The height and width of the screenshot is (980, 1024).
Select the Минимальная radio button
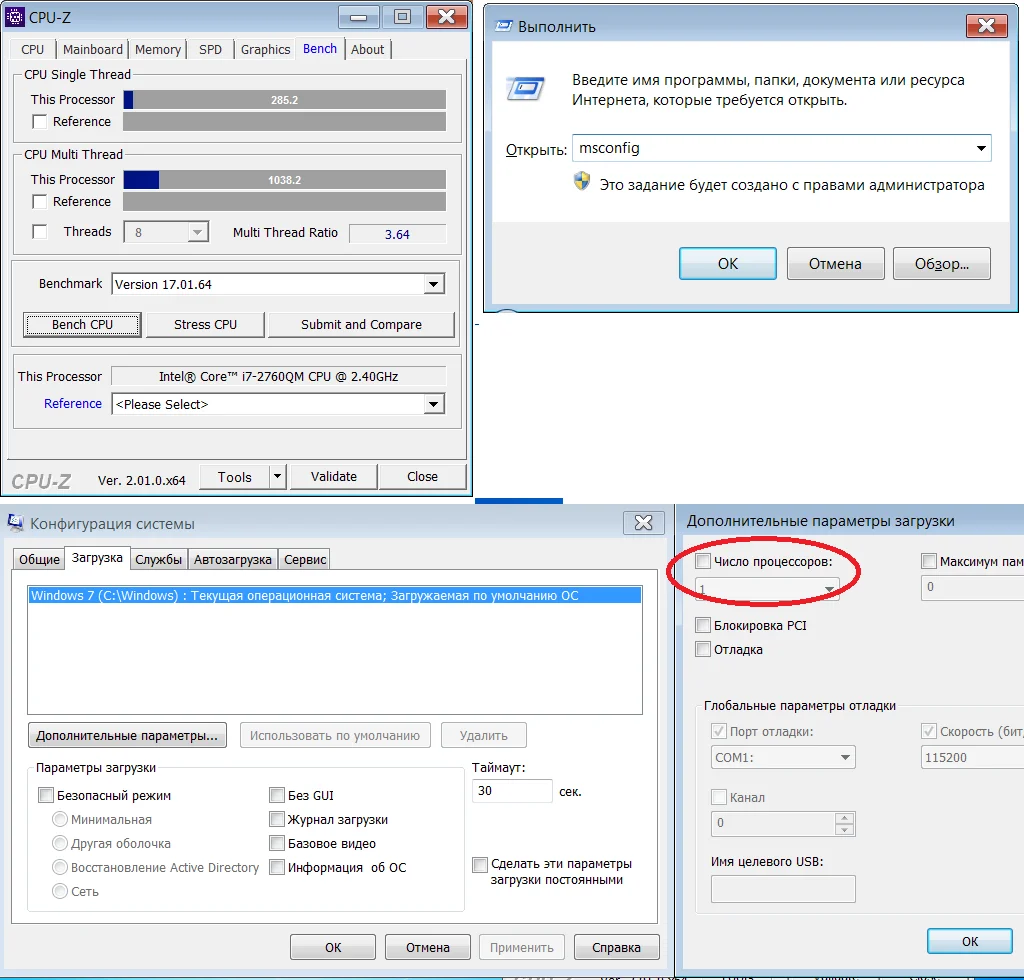click(59, 819)
